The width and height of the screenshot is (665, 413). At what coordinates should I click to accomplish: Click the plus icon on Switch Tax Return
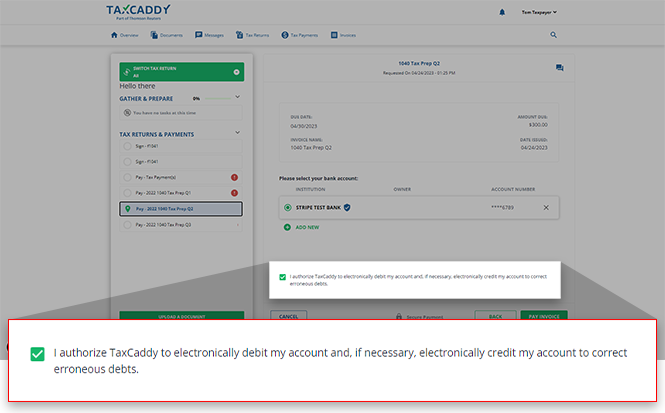click(x=236, y=72)
